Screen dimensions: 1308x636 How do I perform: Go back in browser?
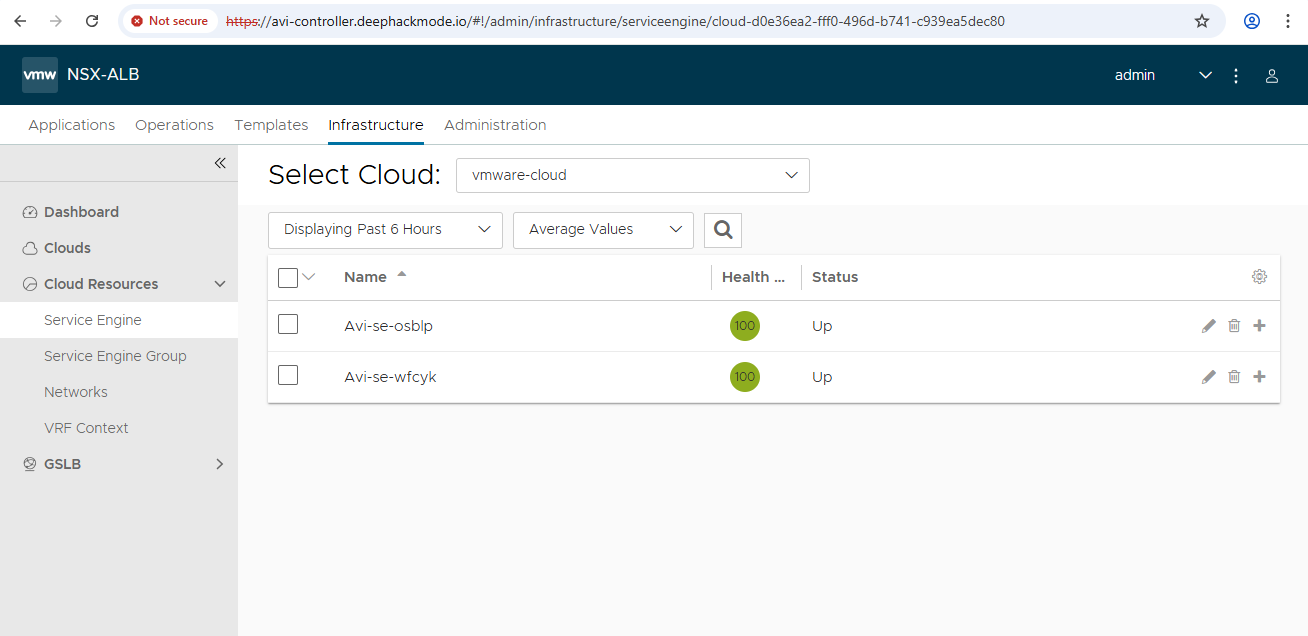(20, 21)
